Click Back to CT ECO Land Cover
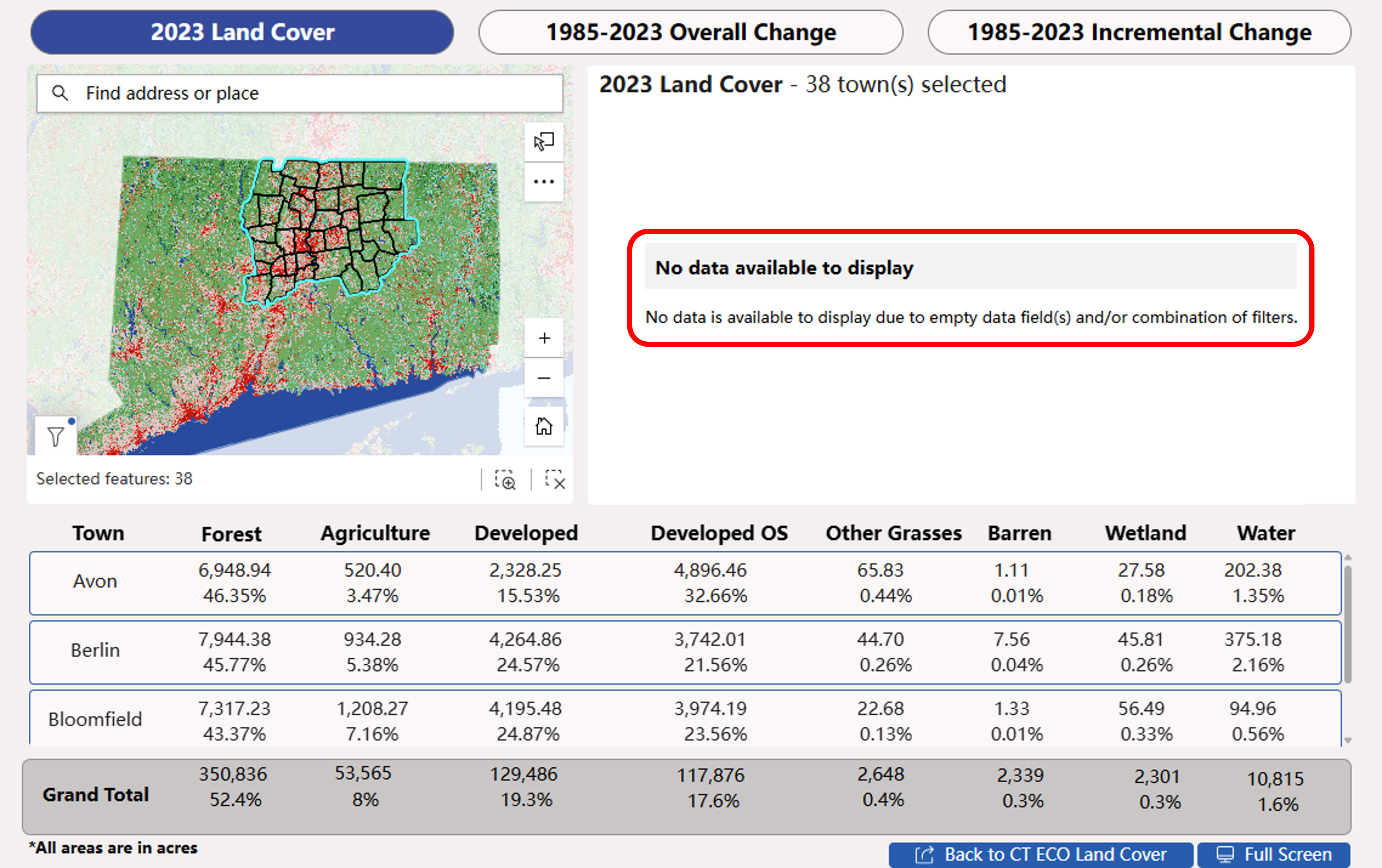 click(x=1041, y=855)
